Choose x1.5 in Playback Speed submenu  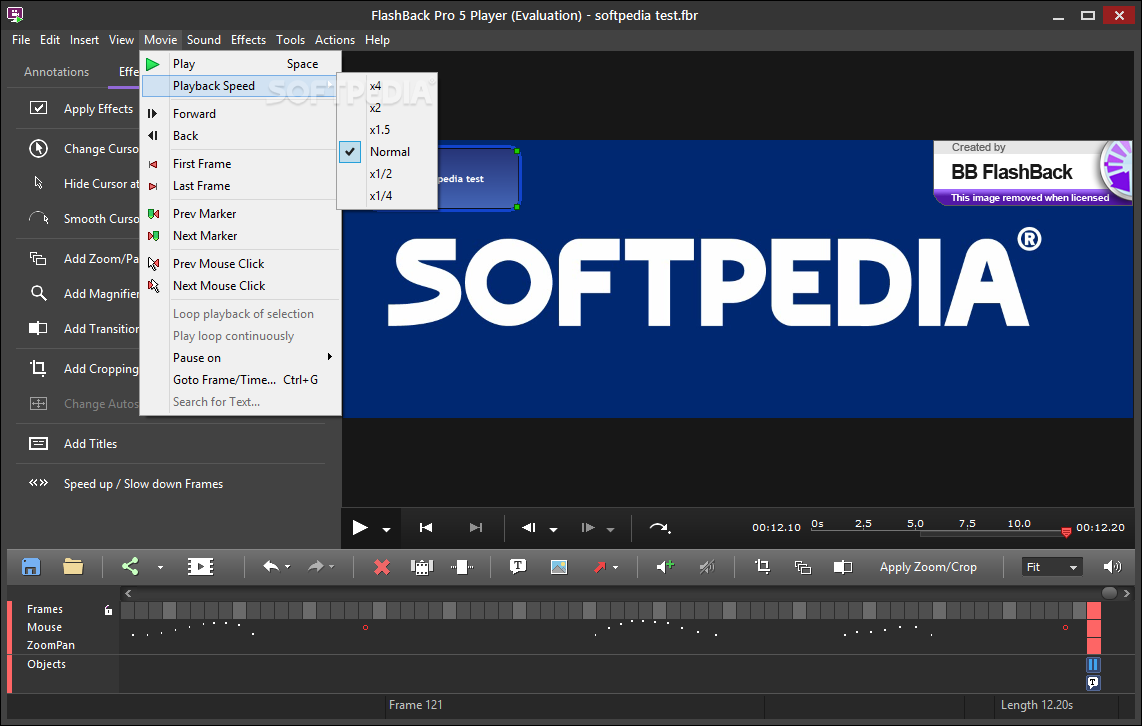click(x=380, y=130)
